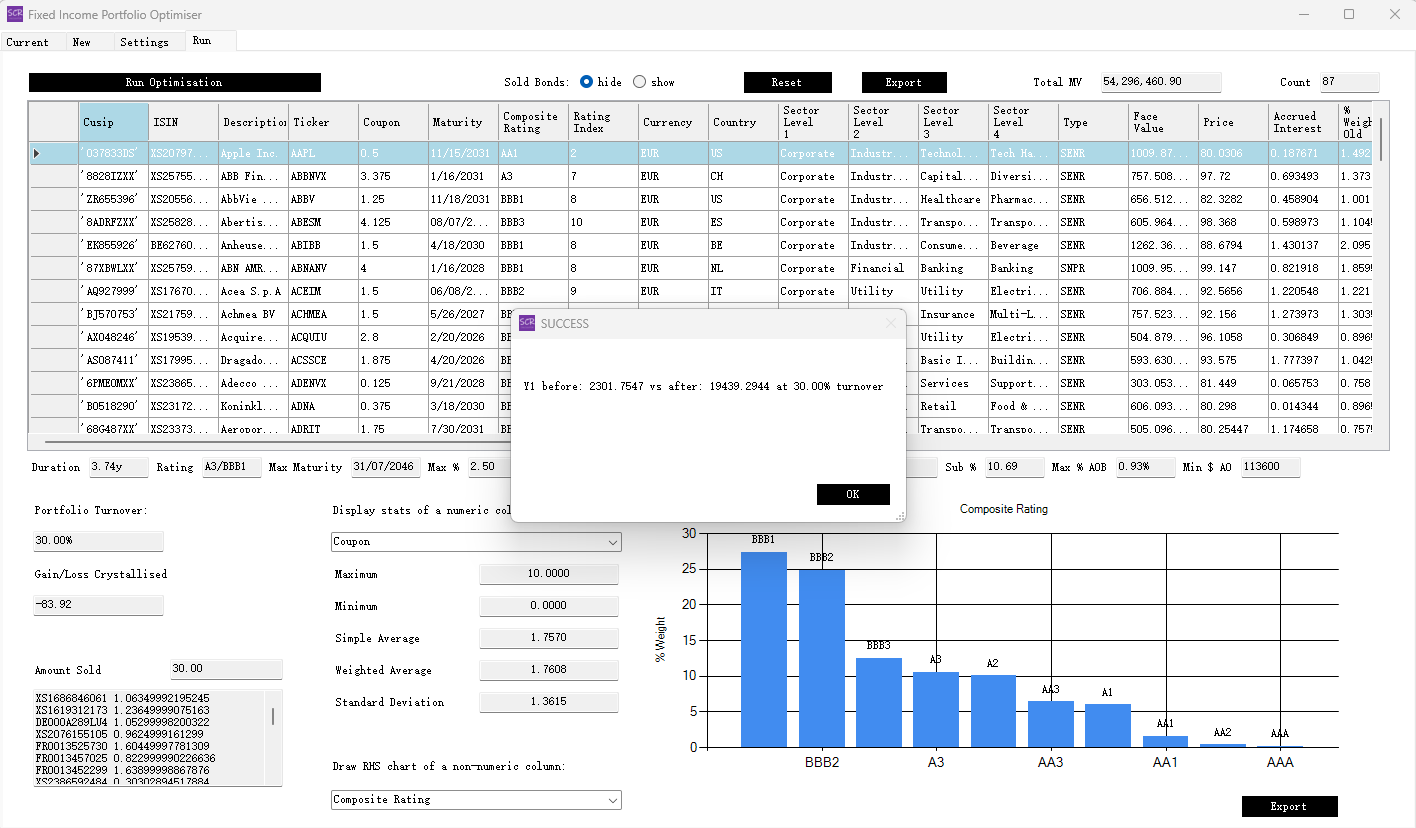Select the 'show' Sold Bonds option

click(x=640, y=82)
